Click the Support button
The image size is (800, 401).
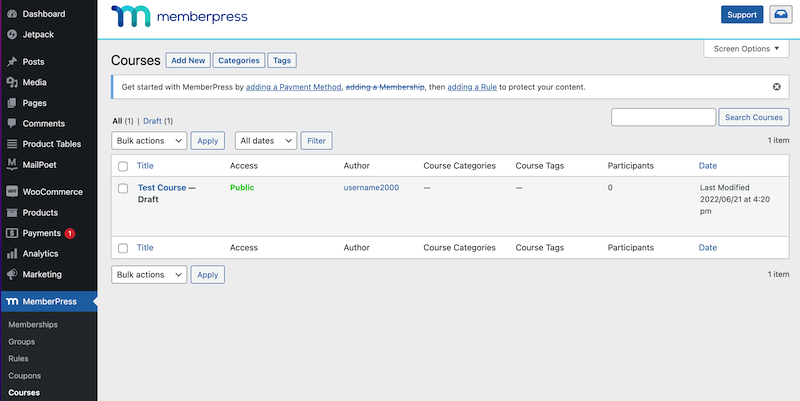pyautogui.click(x=742, y=14)
